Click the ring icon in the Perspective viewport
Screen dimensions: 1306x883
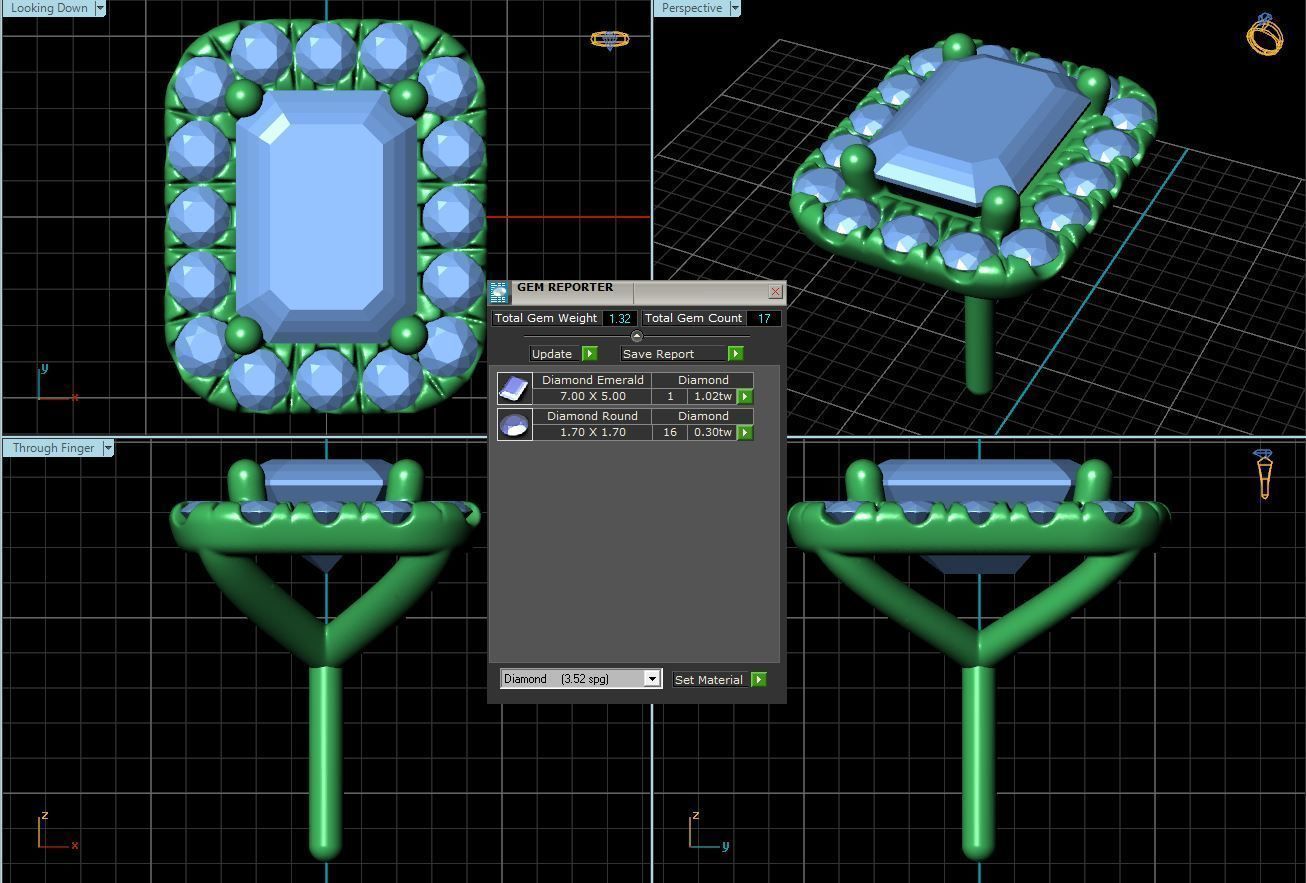point(1264,34)
